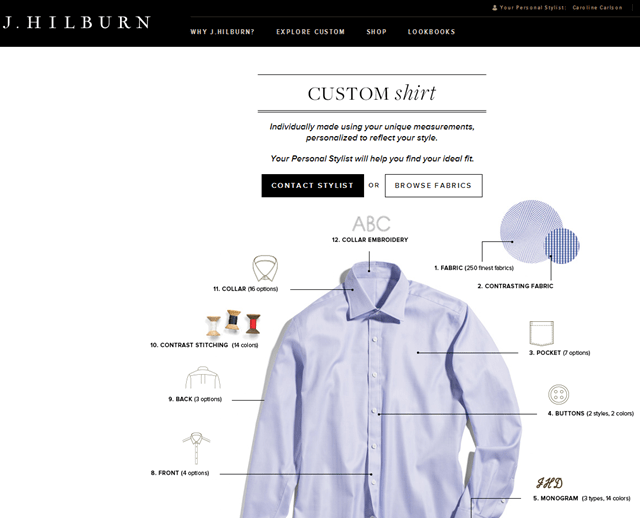This screenshot has height=518, width=640.
Task: Click the person icon beside Your Personal Stylist
Action: click(495, 7)
